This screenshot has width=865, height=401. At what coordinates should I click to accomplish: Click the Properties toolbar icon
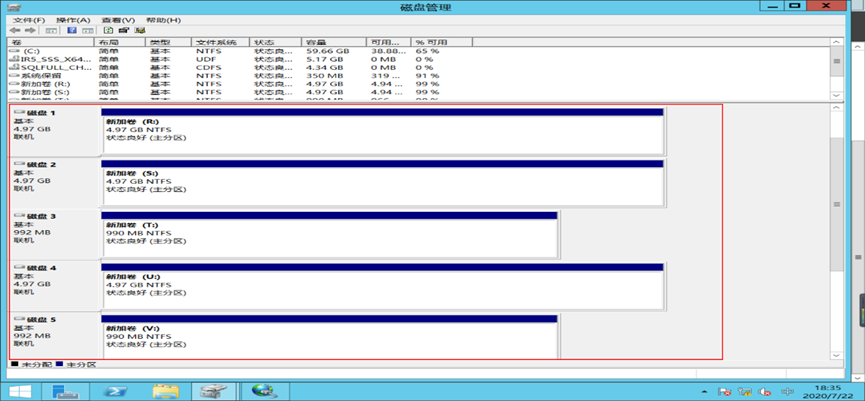[x=124, y=30]
